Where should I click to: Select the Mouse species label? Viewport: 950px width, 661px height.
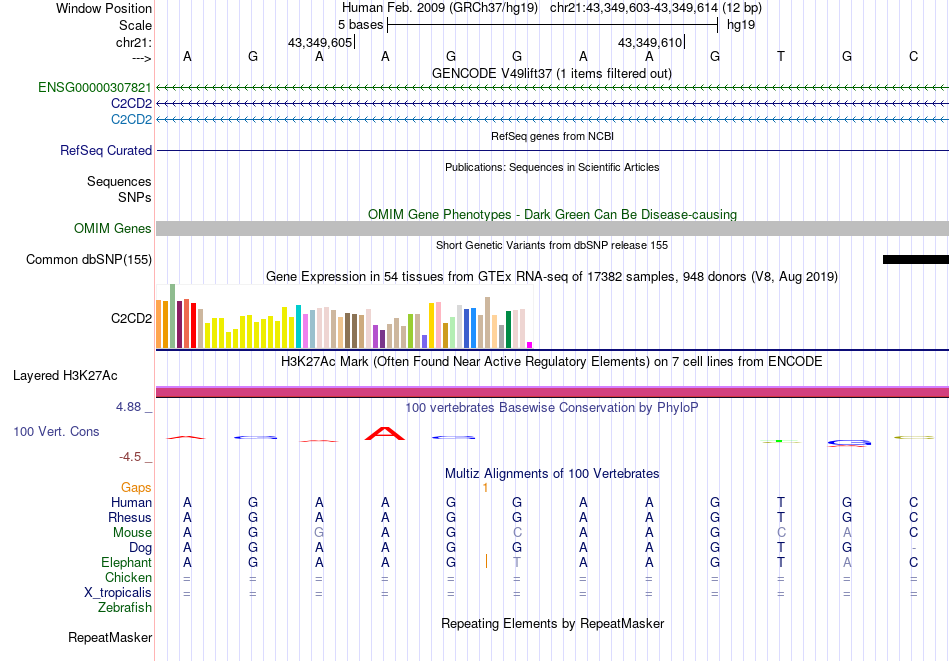[x=132, y=533]
